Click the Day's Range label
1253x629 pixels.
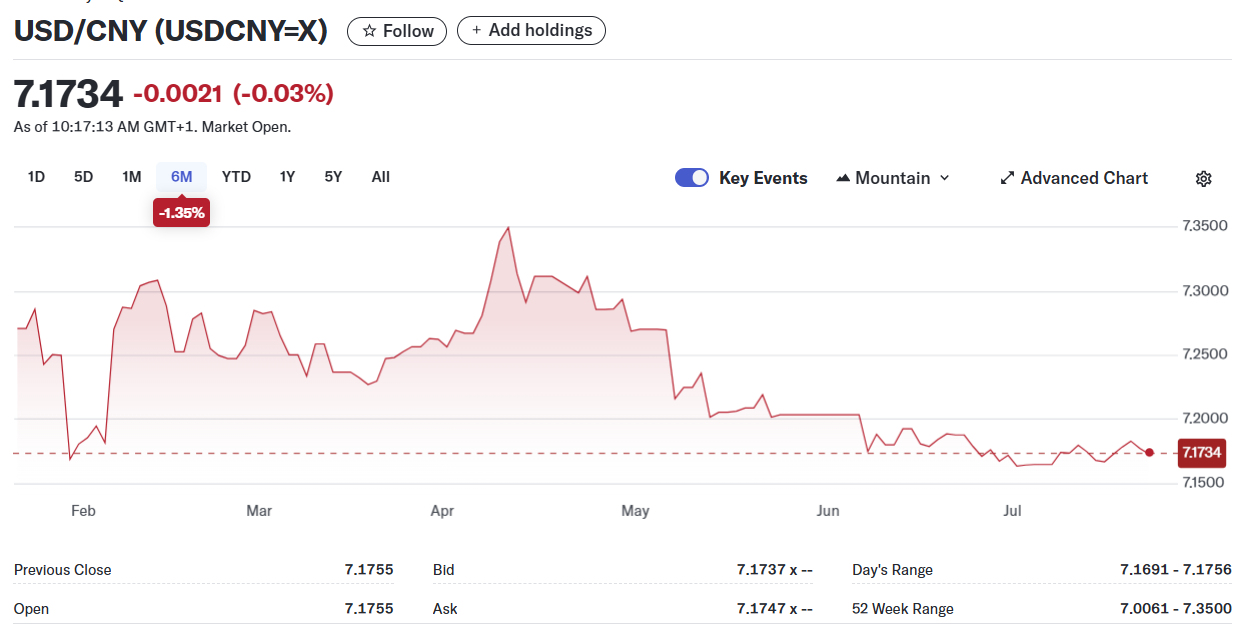(x=892, y=570)
